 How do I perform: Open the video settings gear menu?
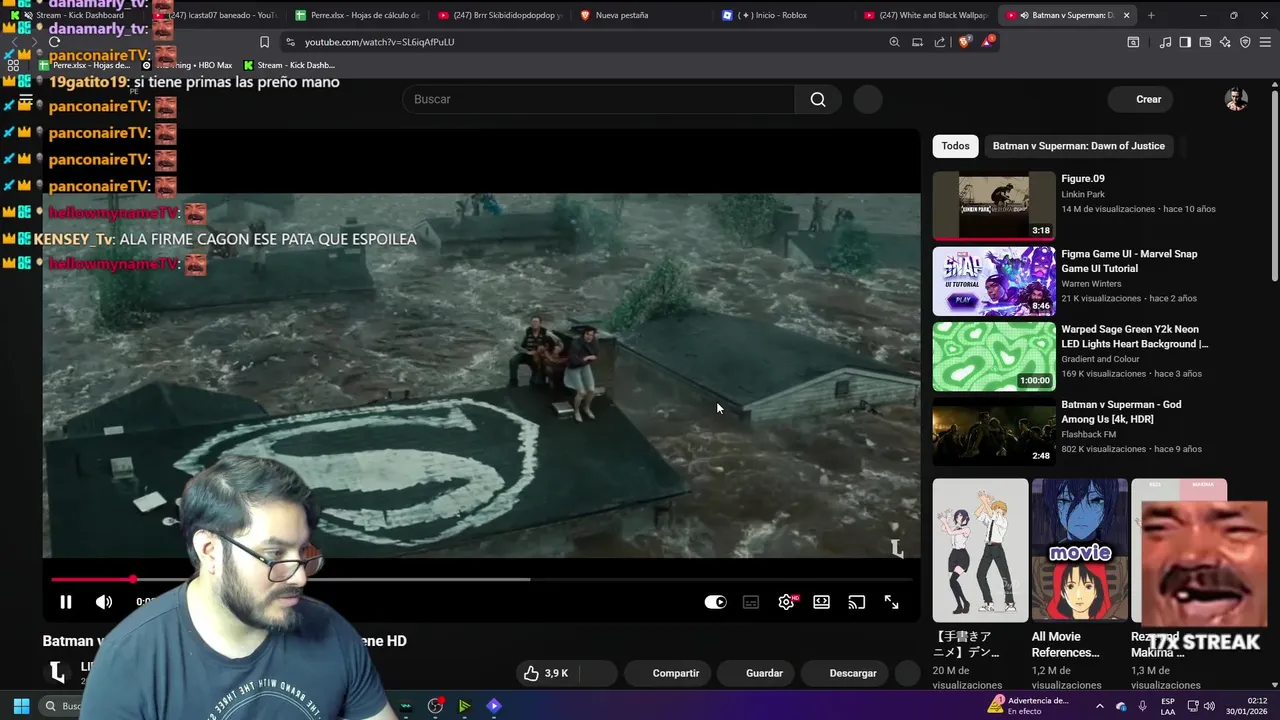coord(787,602)
